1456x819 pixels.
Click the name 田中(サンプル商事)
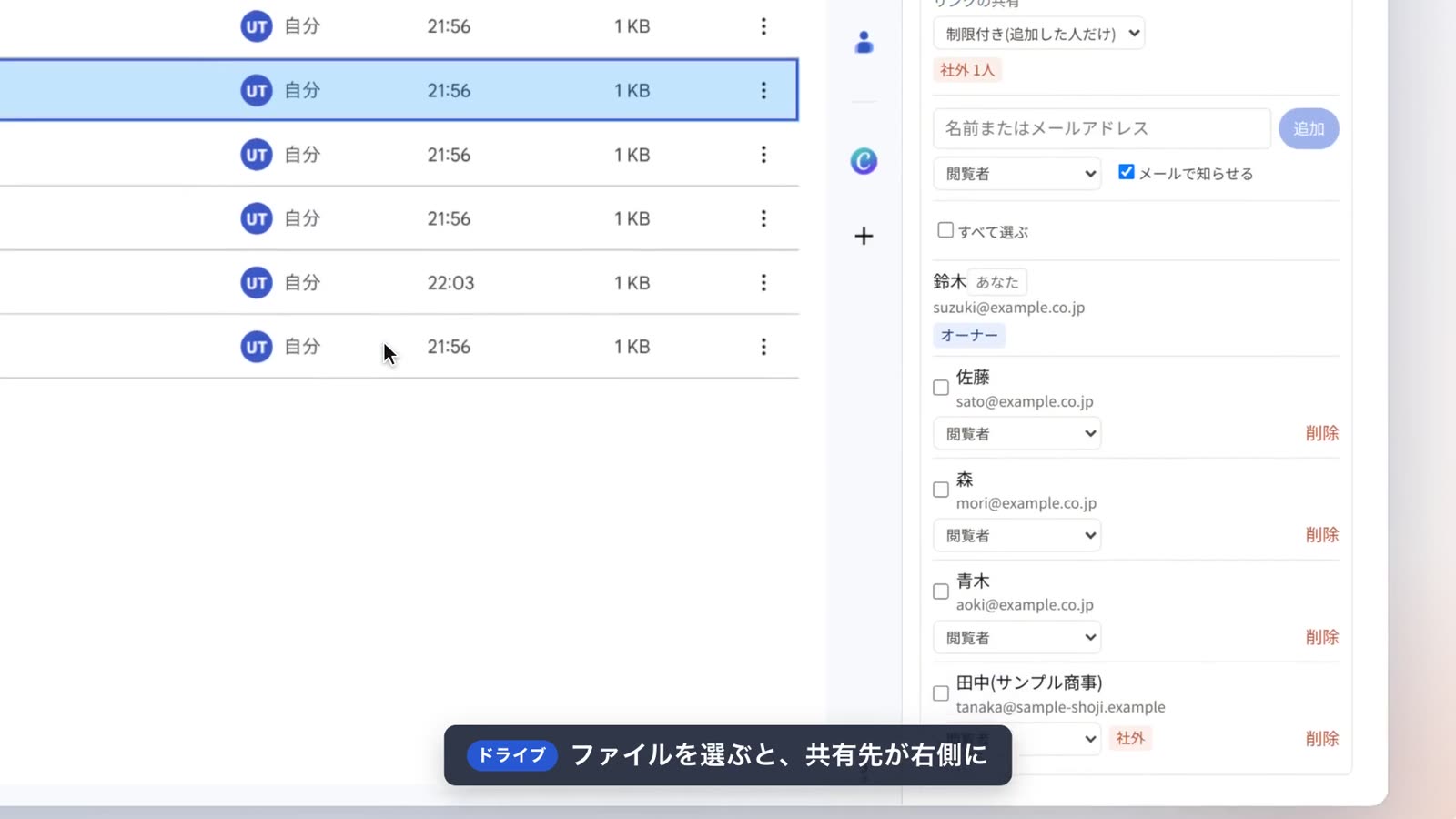[1029, 682]
